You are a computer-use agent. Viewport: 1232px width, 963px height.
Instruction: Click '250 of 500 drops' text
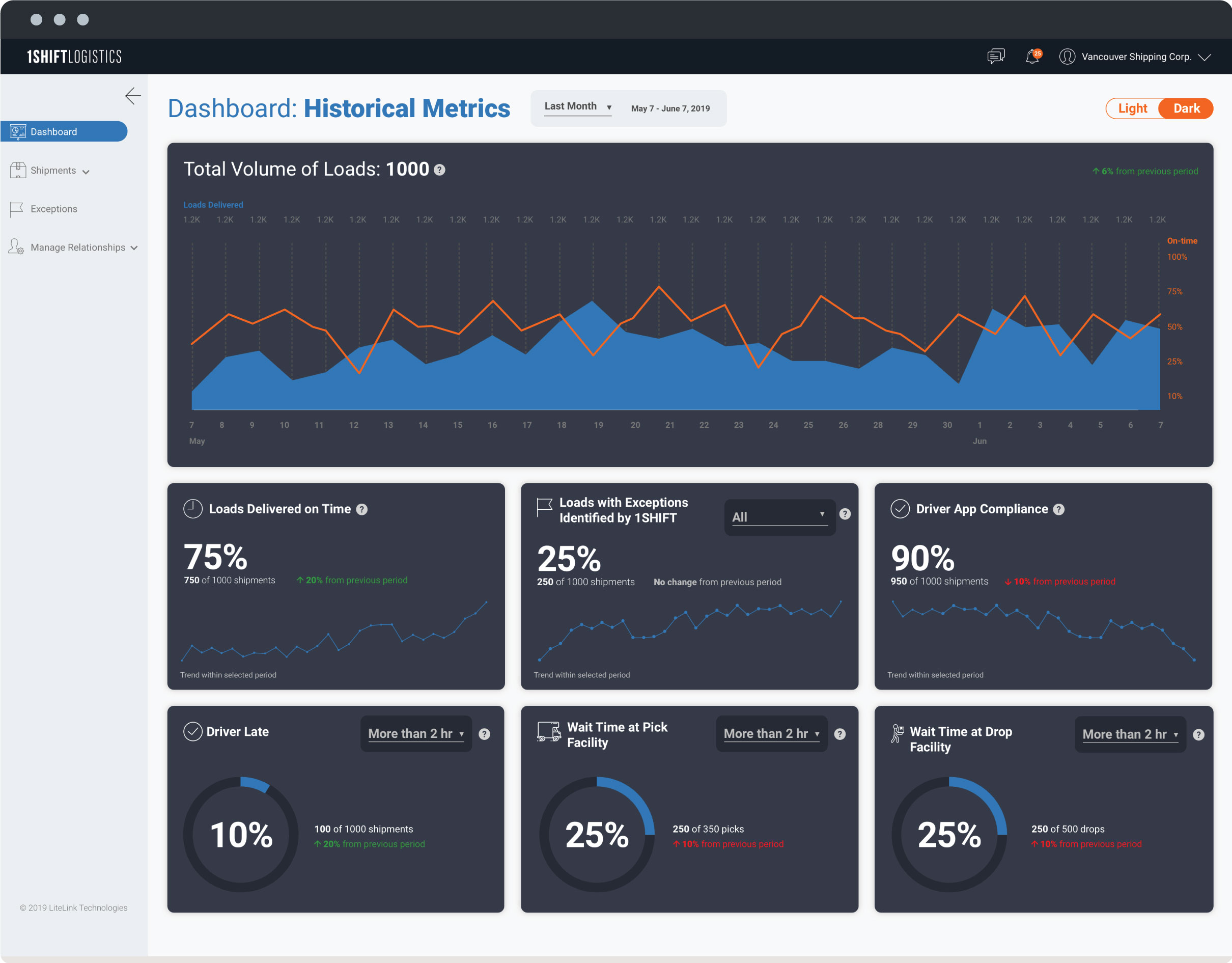pos(1068,829)
